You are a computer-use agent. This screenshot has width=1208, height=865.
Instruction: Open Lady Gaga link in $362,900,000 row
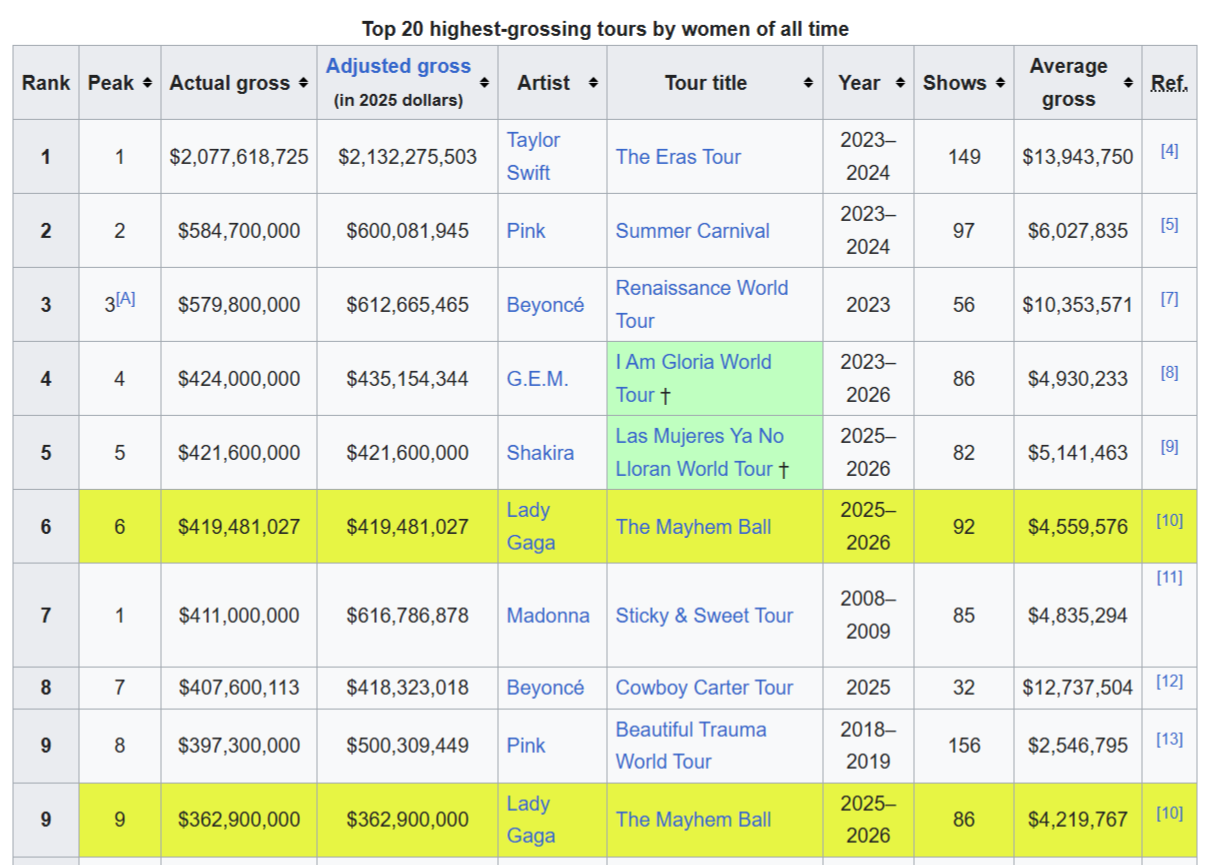click(x=531, y=820)
